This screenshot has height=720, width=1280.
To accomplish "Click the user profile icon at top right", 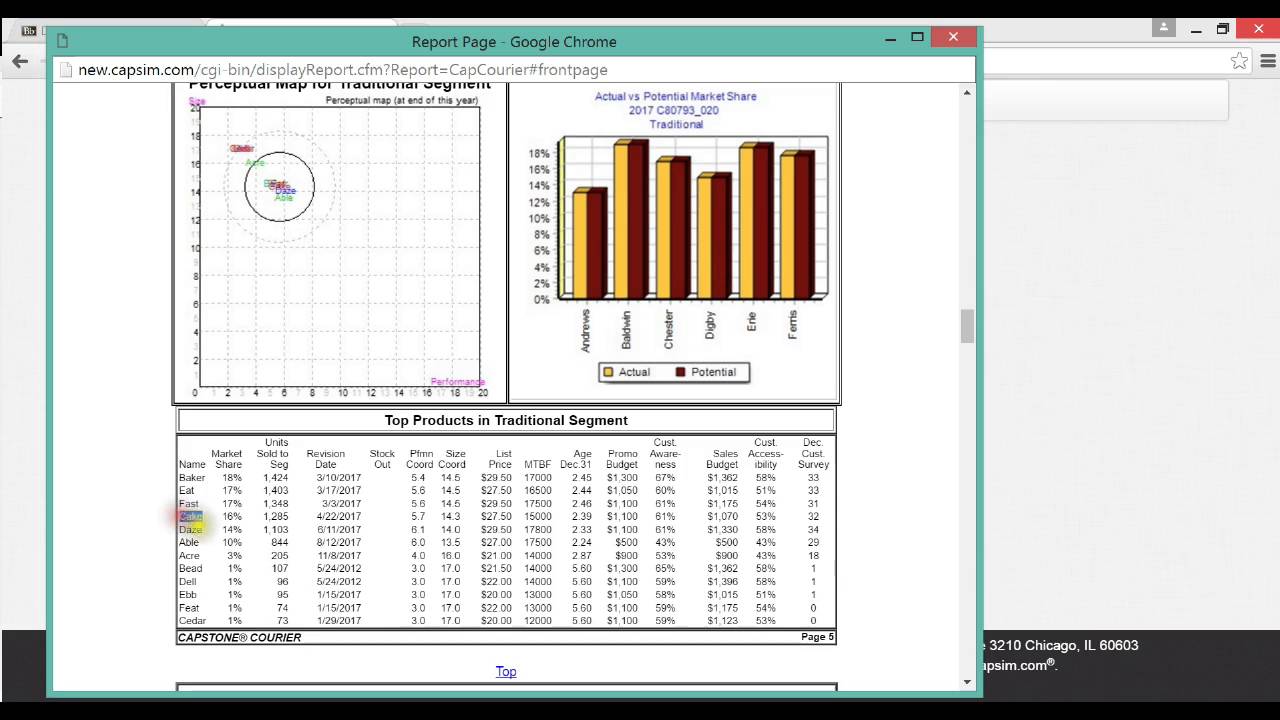I will [x=1163, y=28].
